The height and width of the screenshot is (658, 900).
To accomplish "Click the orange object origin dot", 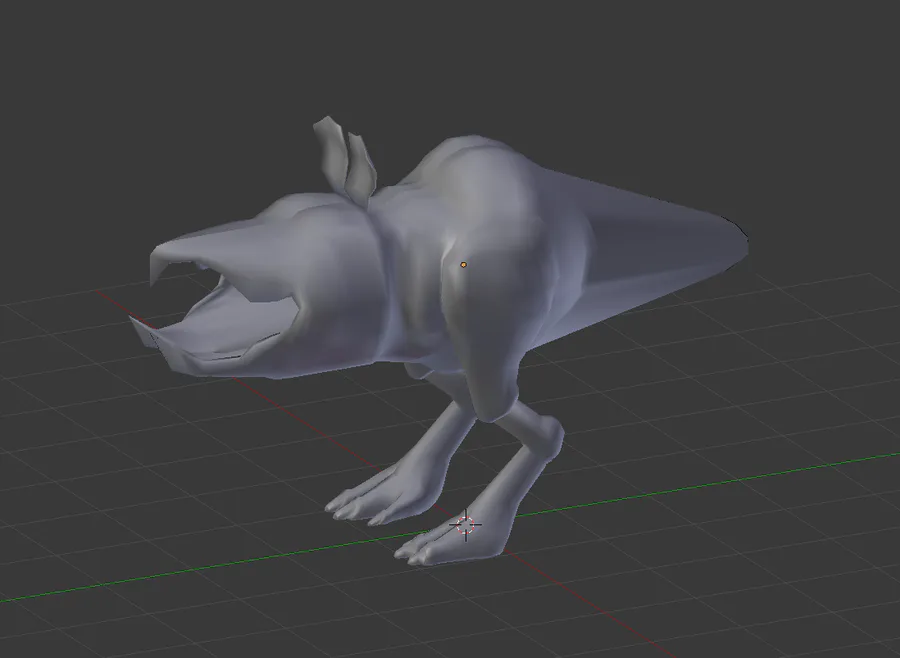I will (x=464, y=265).
